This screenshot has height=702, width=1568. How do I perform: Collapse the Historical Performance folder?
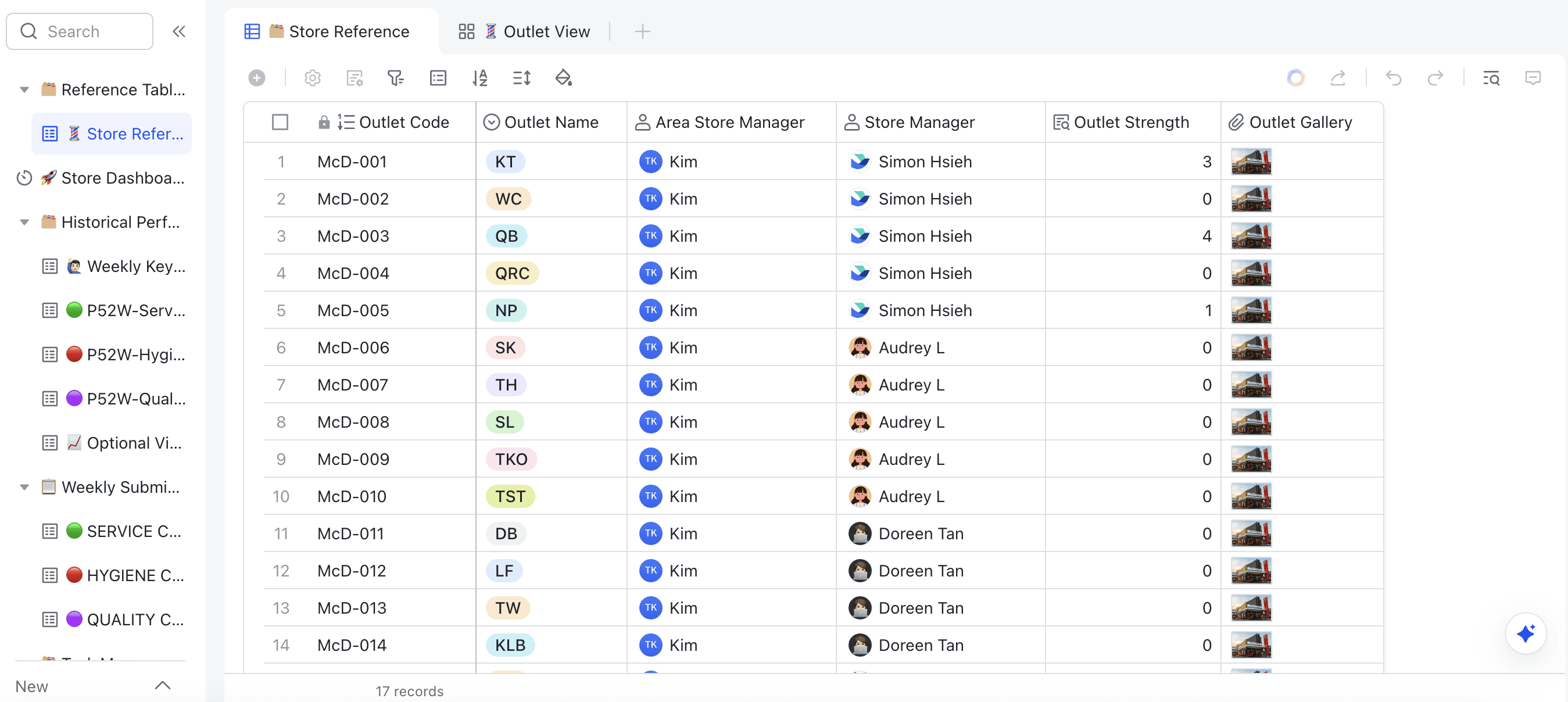tap(24, 222)
